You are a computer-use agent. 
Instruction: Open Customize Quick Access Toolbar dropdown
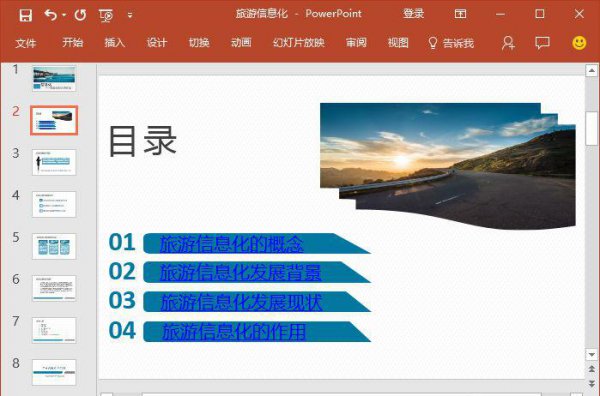[130, 15]
